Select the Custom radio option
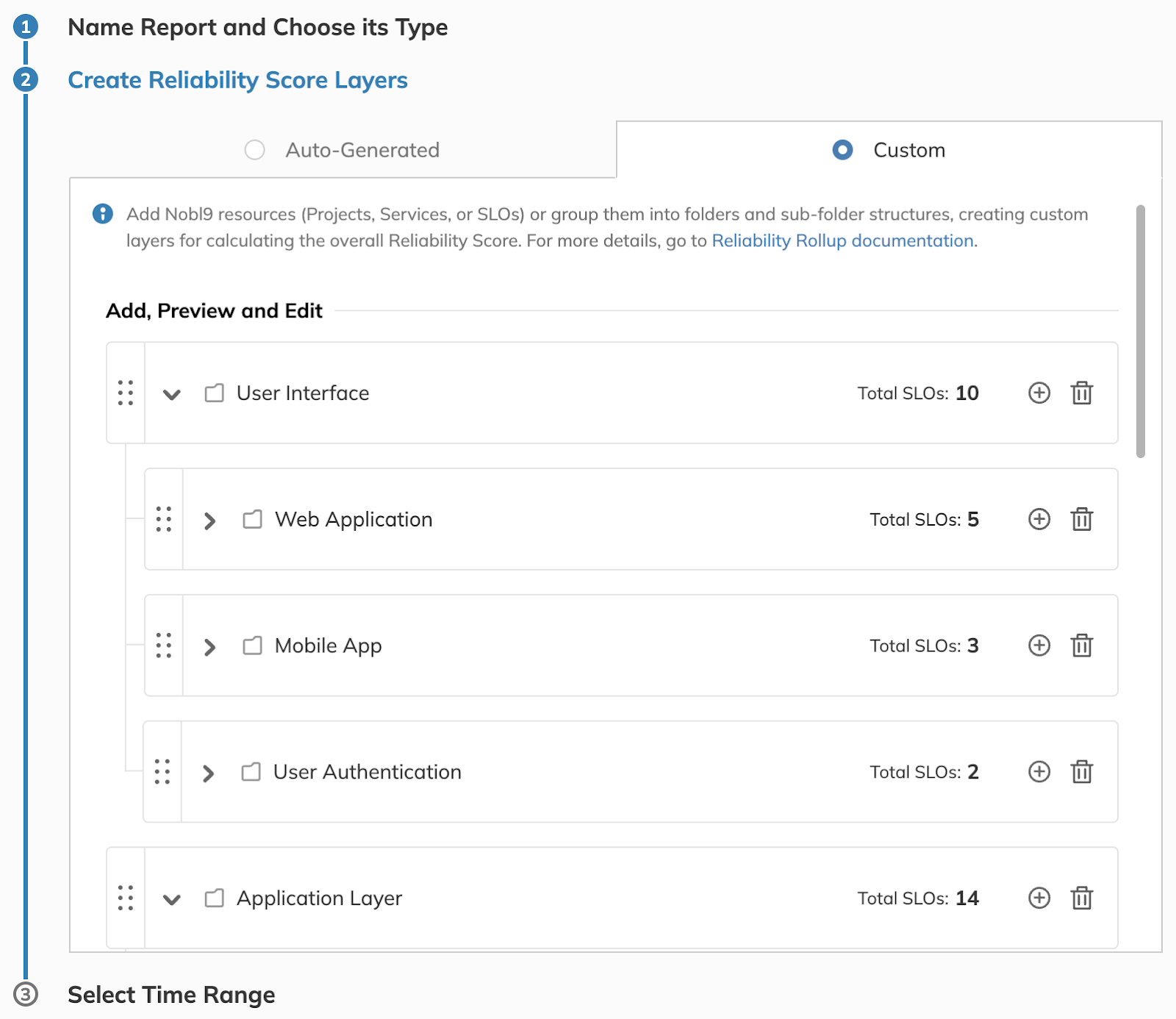The width and height of the screenshot is (1176, 1019). tap(842, 150)
